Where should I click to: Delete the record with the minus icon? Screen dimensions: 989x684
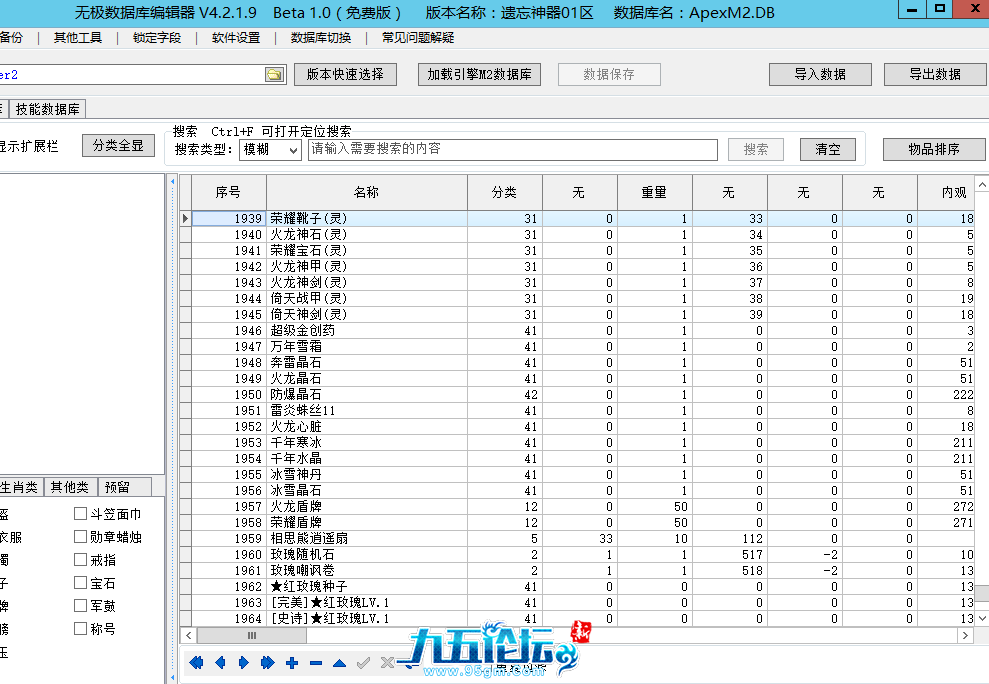pos(316,662)
